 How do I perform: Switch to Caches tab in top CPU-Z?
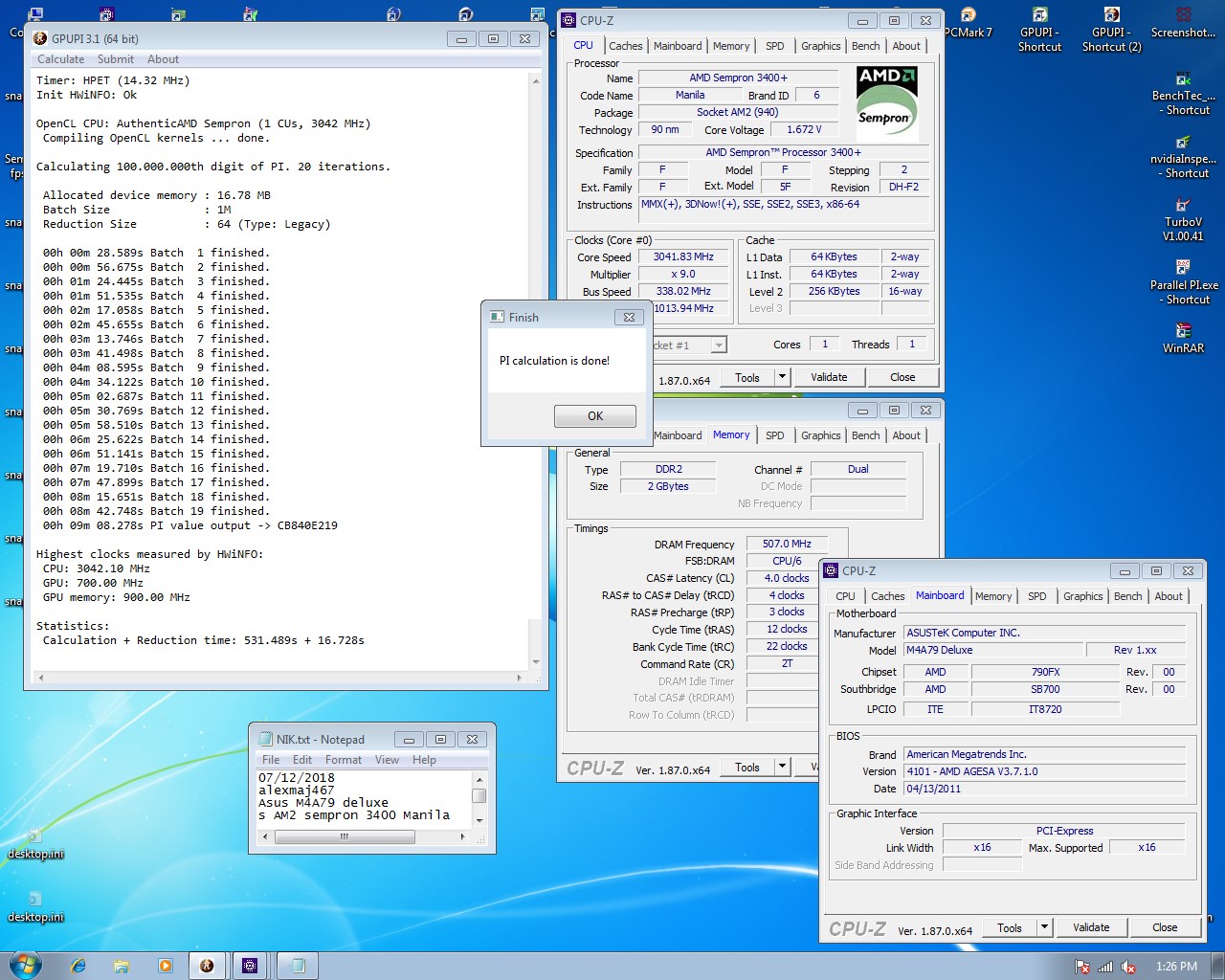tap(626, 46)
